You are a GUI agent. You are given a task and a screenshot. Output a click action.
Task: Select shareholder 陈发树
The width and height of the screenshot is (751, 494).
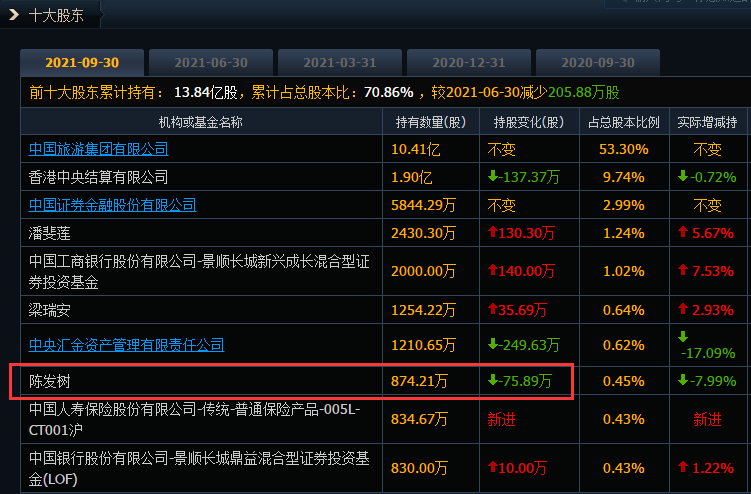click(x=50, y=381)
